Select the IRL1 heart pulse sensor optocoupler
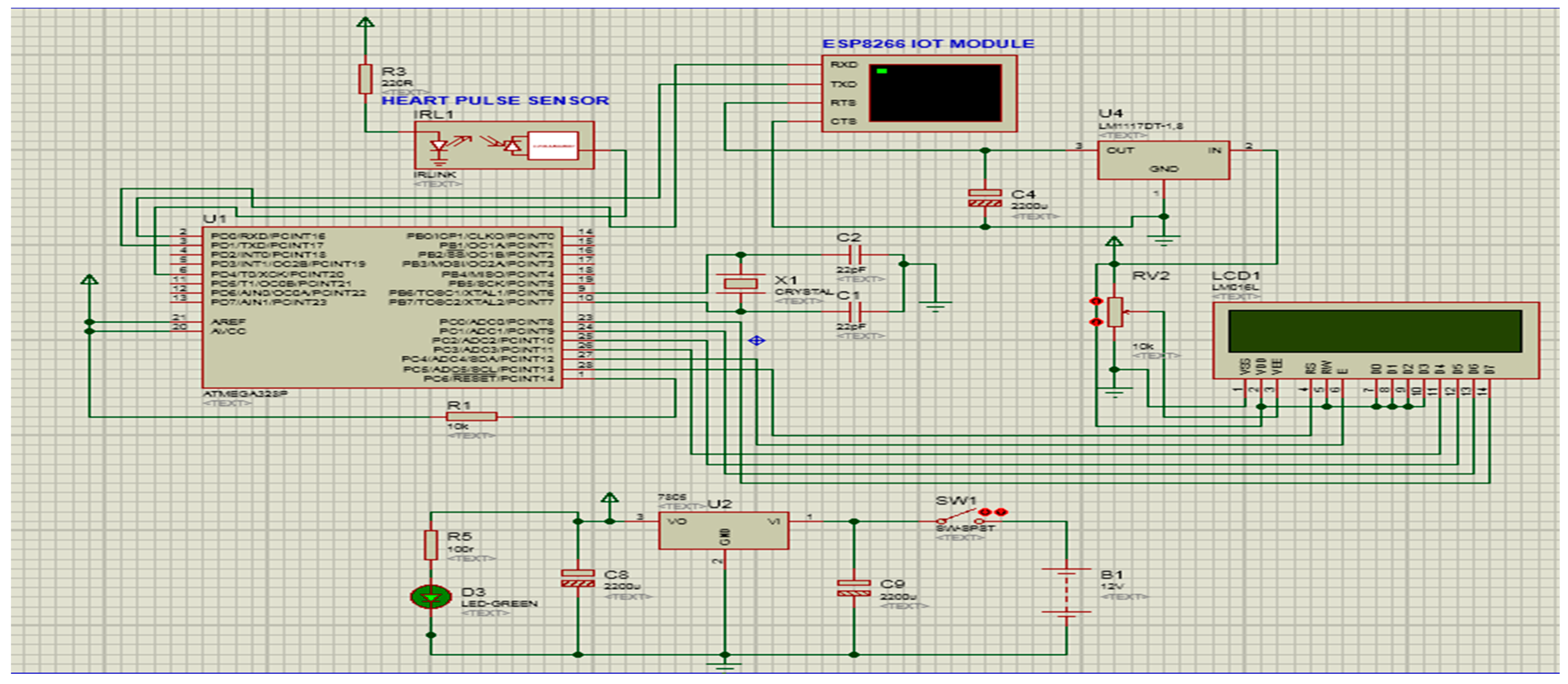The height and width of the screenshot is (684, 1568). (504, 145)
